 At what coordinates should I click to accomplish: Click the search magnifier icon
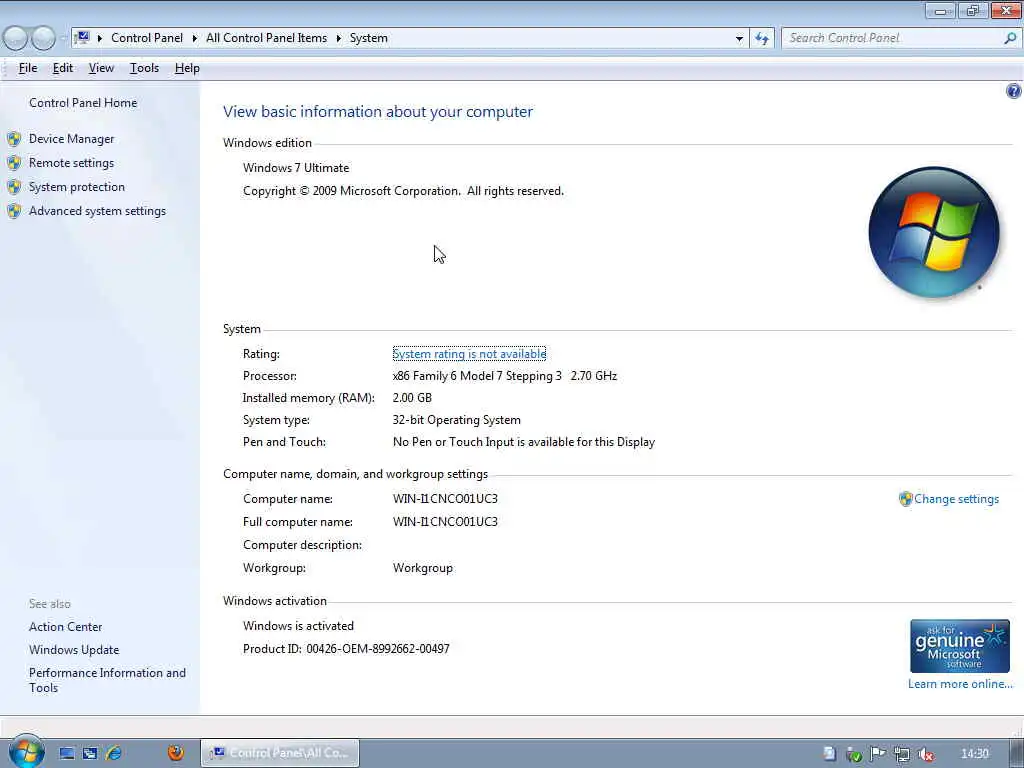[1010, 39]
